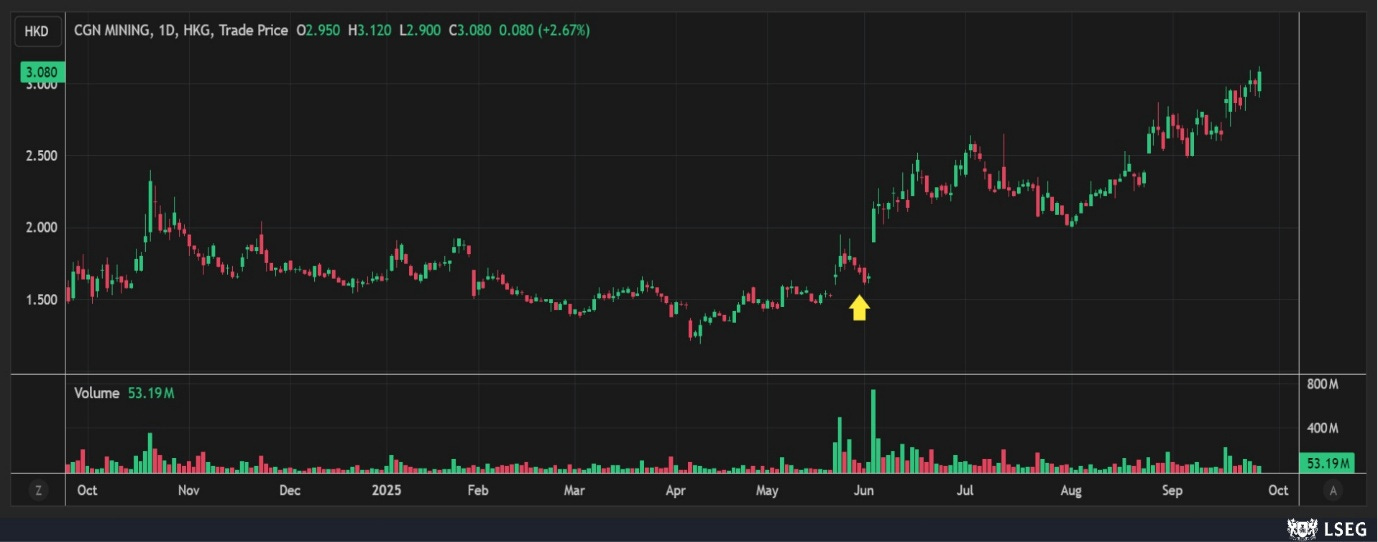Click the Jun label on time axis
This screenshot has width=1378, height=542.
pos(865,491)
